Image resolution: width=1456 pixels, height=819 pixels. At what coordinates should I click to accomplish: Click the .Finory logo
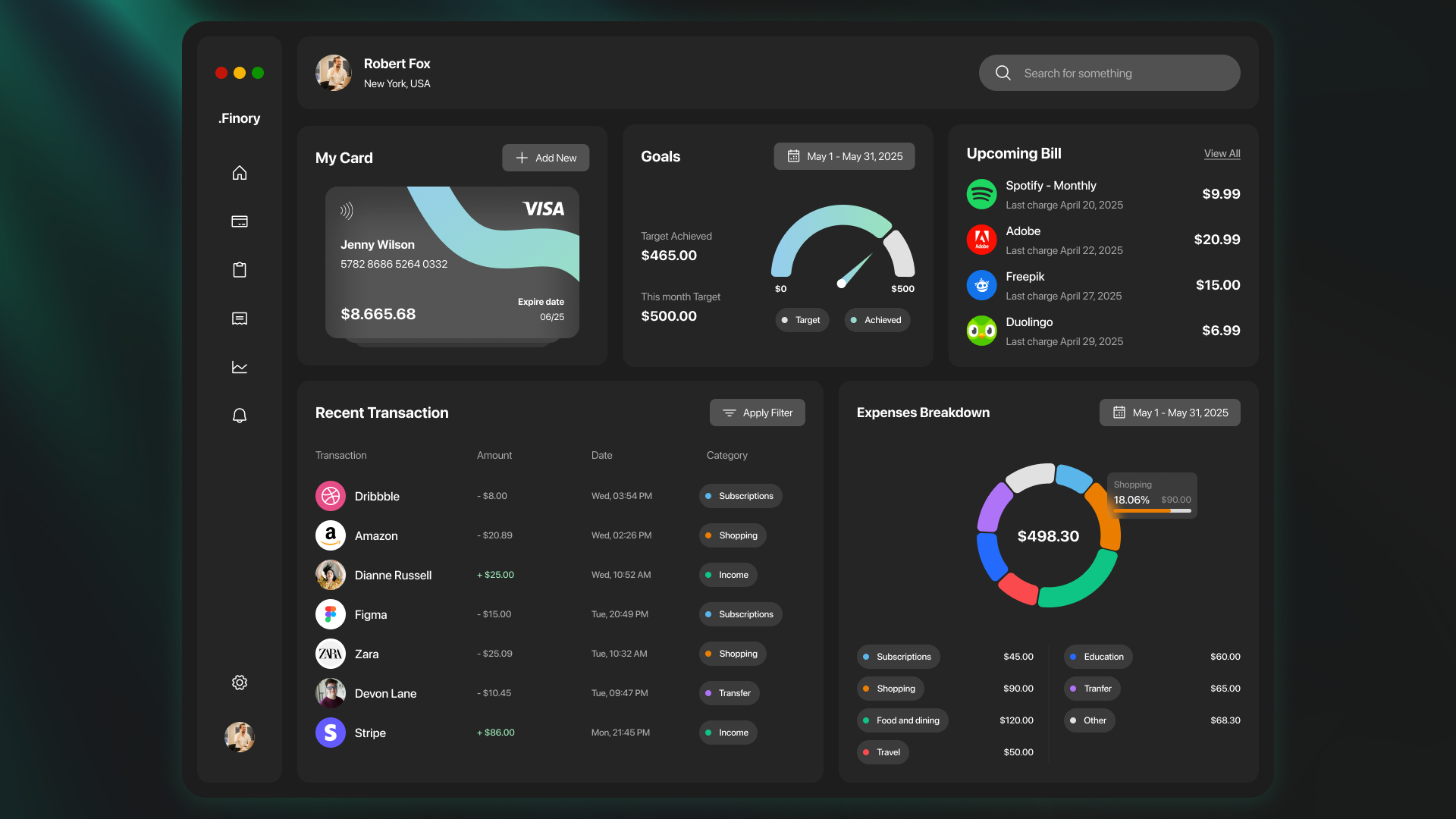point(240,118)
